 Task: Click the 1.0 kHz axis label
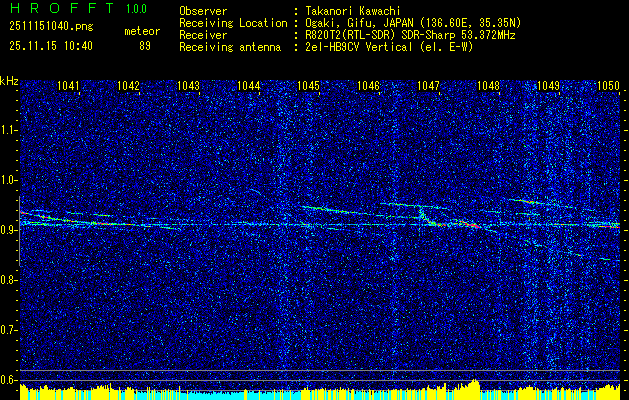click(x=9, y=180)
